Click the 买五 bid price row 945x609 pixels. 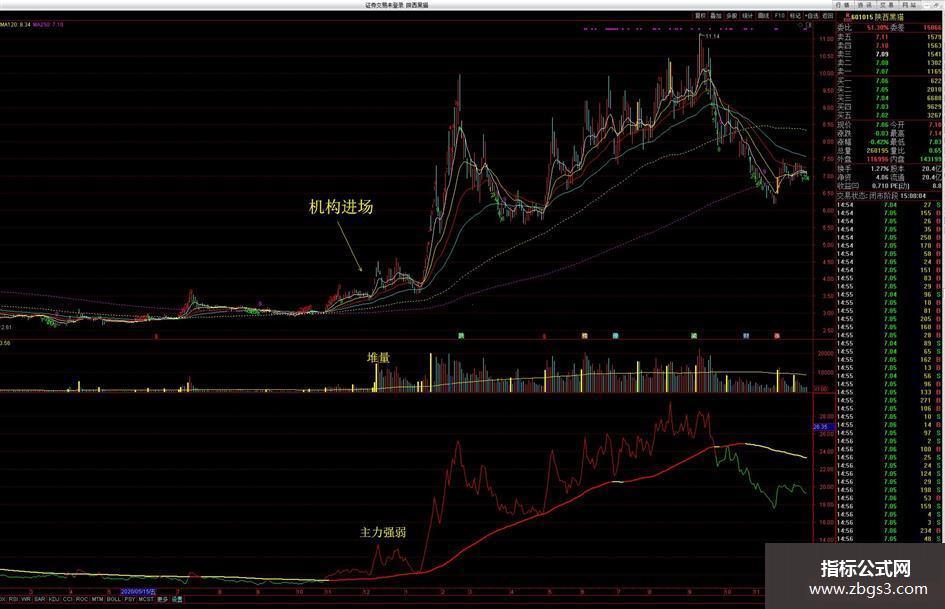(889, 115)
